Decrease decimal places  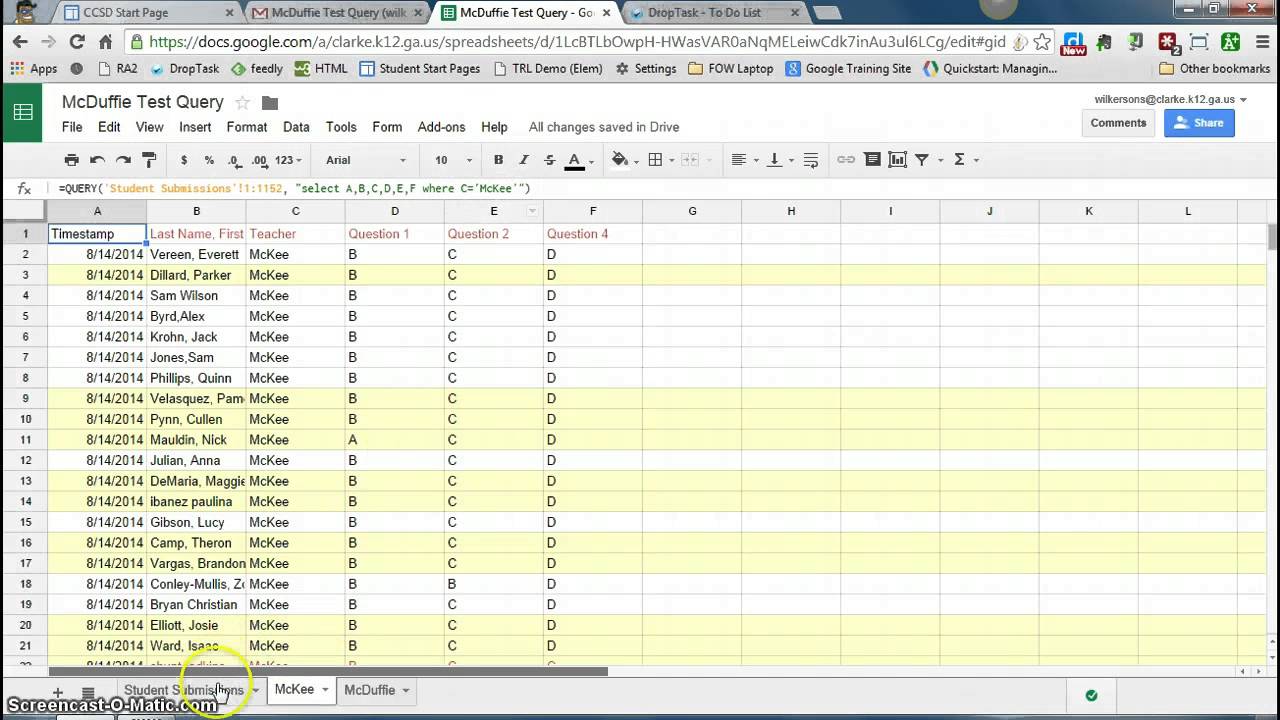tap(234, 160)
